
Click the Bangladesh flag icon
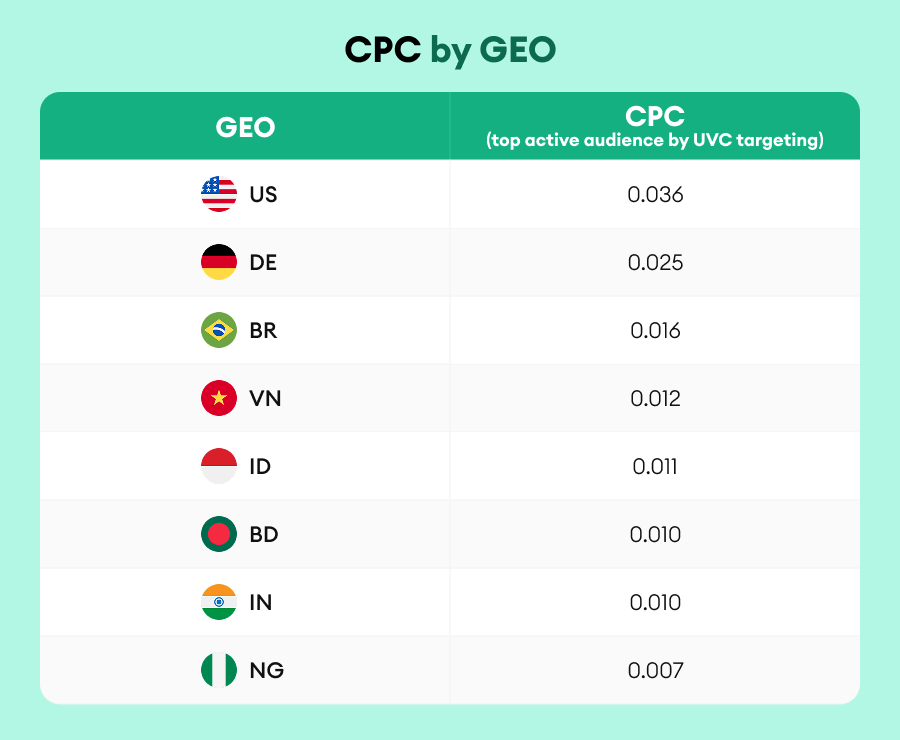click(x=219, y=534)
